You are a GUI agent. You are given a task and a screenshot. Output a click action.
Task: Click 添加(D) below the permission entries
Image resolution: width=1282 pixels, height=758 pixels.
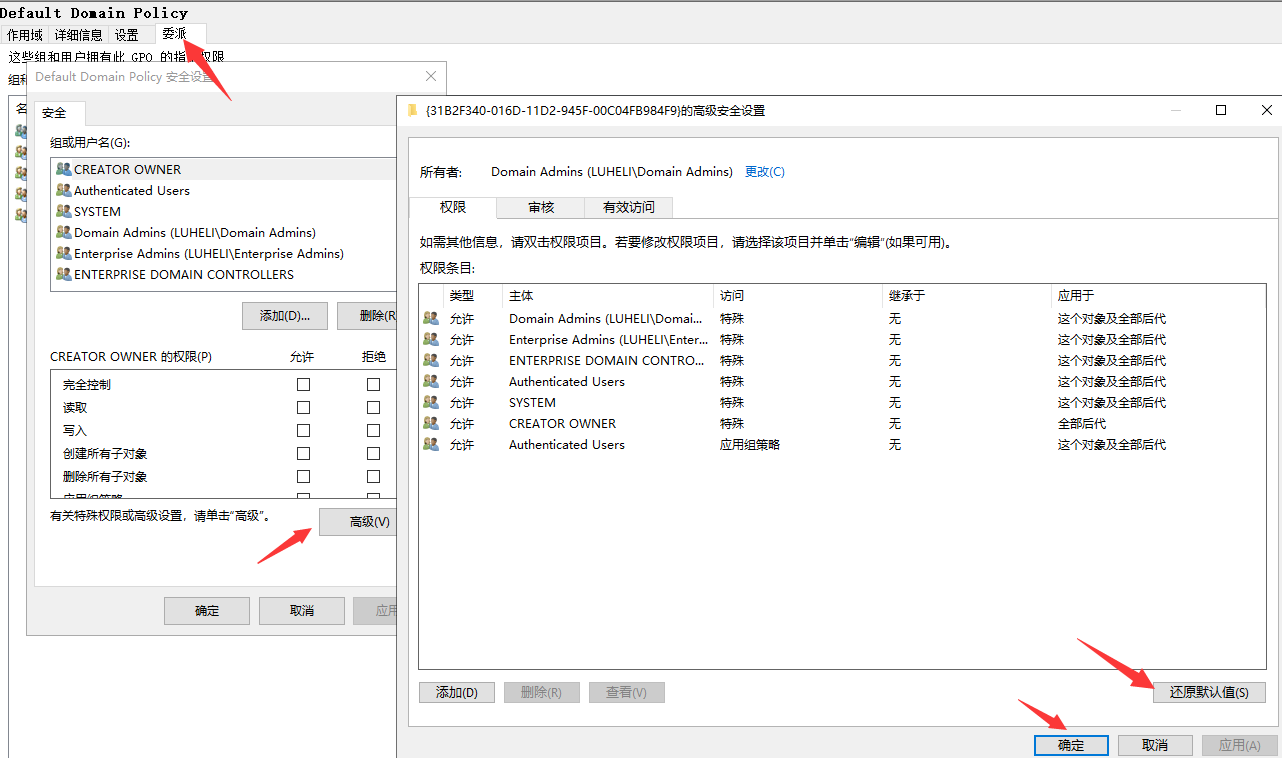click(457, 692)
